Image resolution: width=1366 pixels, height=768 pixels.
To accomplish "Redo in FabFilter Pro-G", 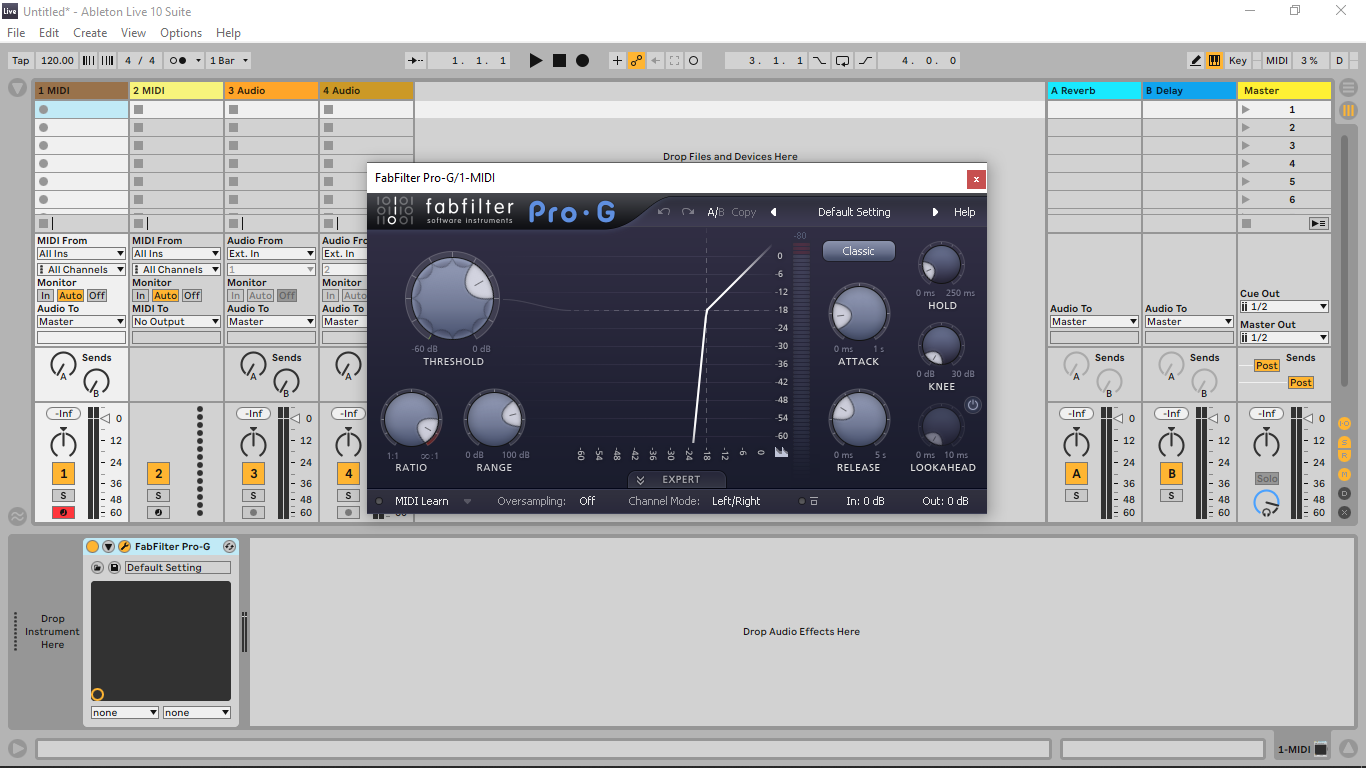I will click(x=688, y=212).
